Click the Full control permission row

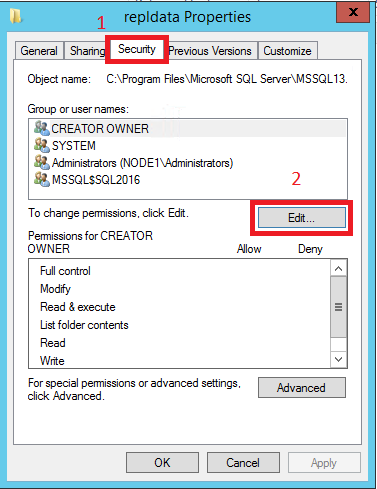[180, 271]
